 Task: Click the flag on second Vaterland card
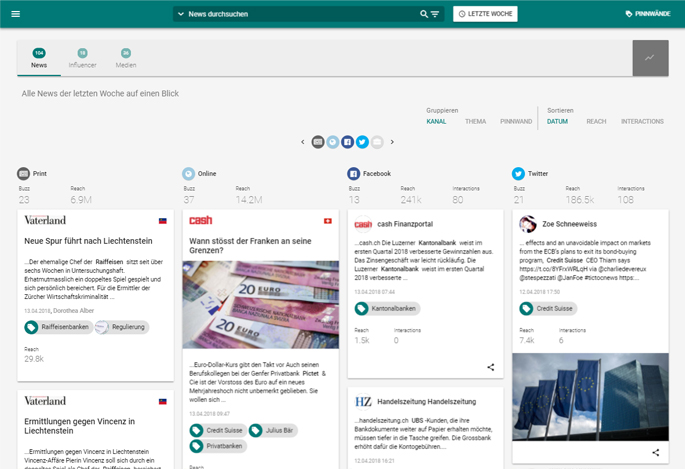pos(163,401)
